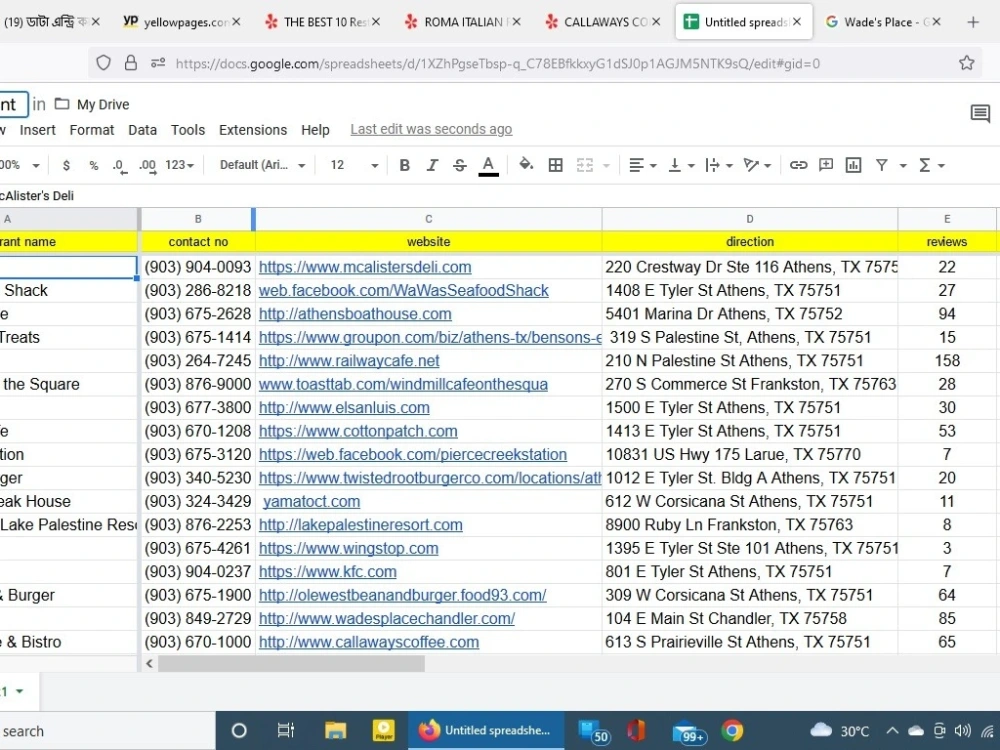Open horizontal align options

pyautogui.click(x=642, y=165)
